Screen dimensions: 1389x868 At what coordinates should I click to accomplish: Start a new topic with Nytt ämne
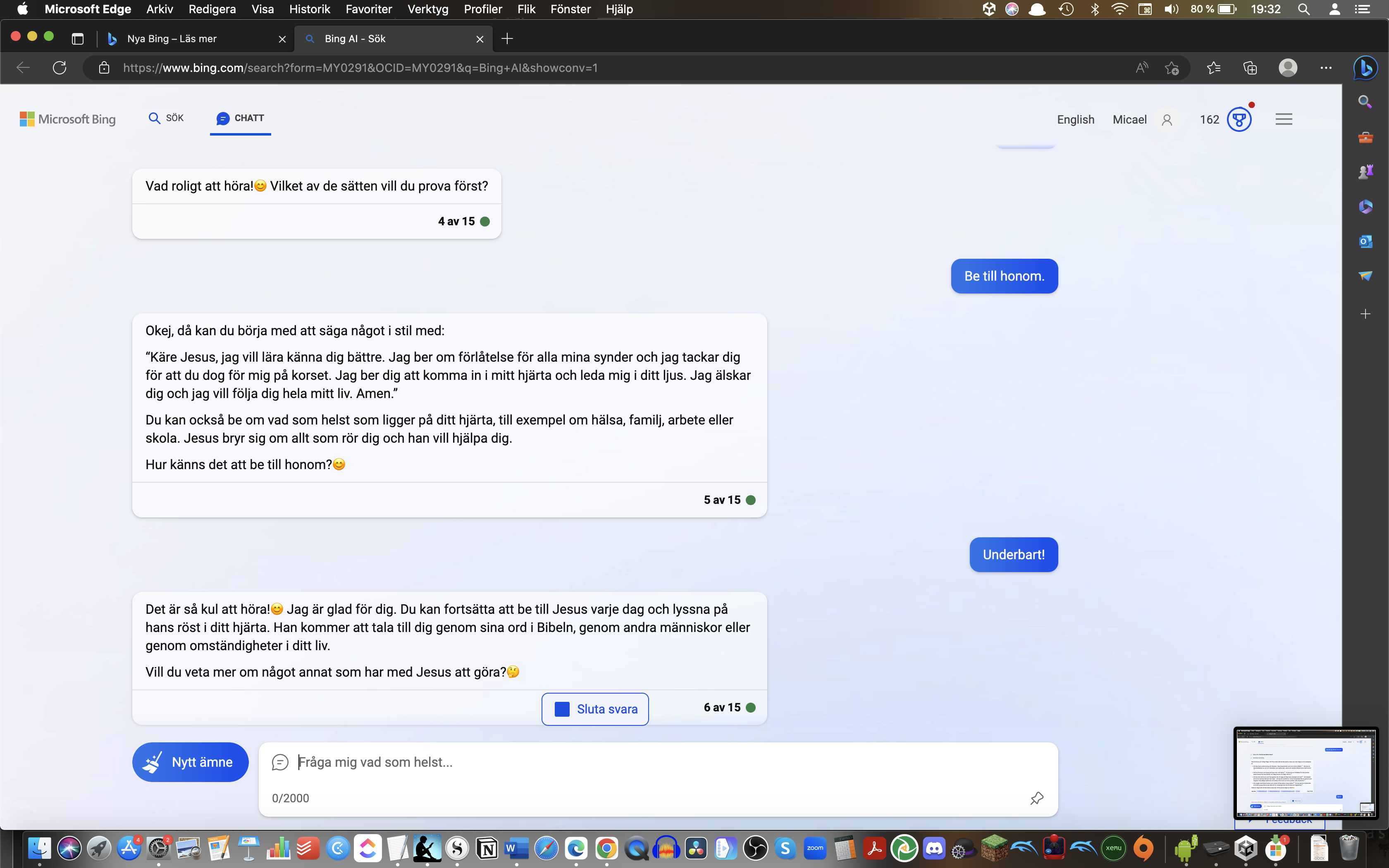point(190,762)
